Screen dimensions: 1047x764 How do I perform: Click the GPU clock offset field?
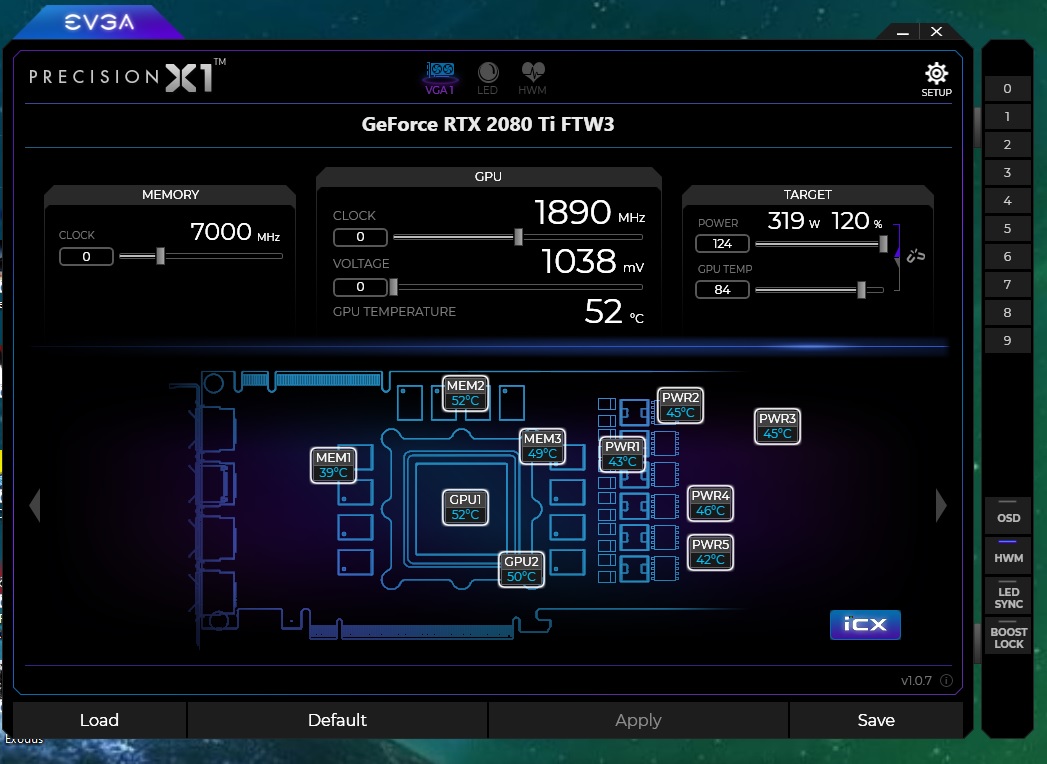pos(360,237)
